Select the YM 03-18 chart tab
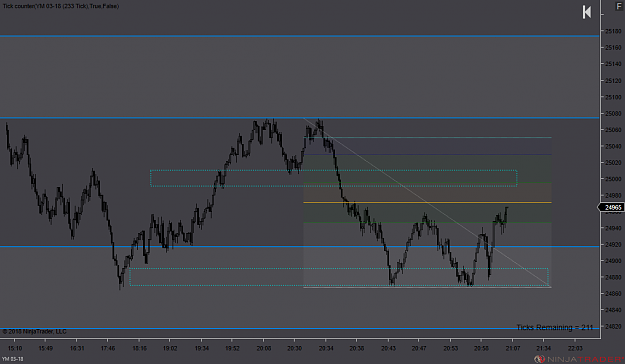Viewport: 625px width, 364px height. 12,359
